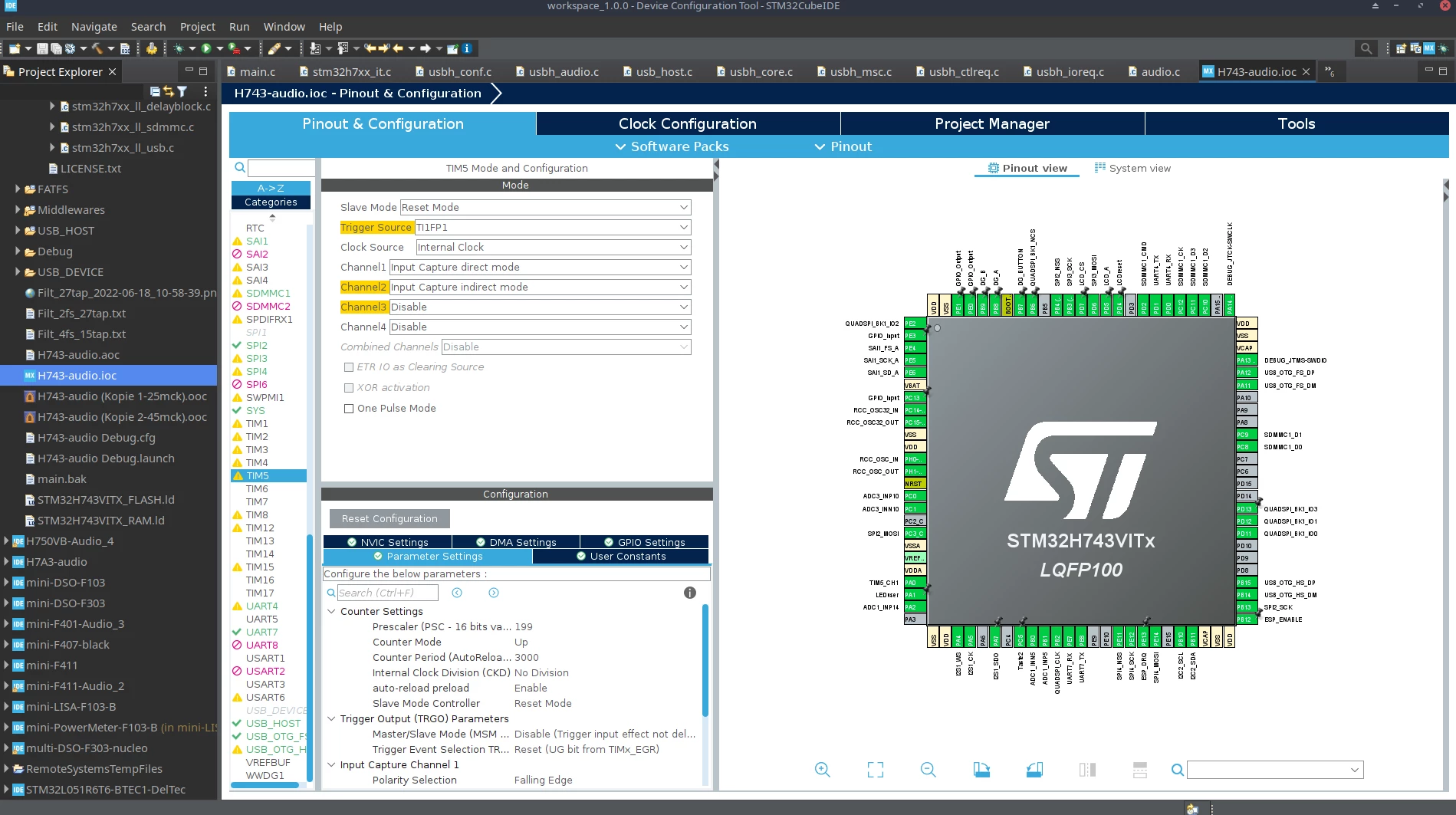Open User Constants tab
Image resolution: width=1456 pixels, height=815 pixels.
(620, 557)
